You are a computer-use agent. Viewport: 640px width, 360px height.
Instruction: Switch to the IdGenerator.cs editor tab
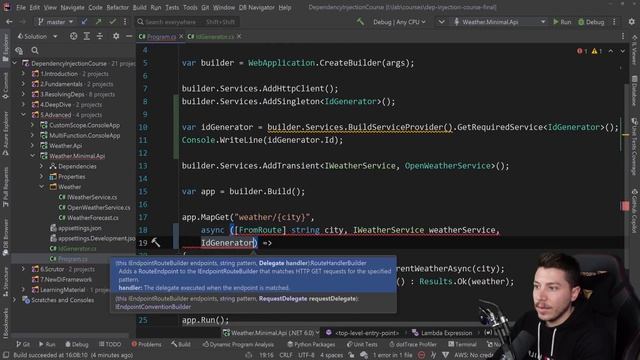(214, 37)
